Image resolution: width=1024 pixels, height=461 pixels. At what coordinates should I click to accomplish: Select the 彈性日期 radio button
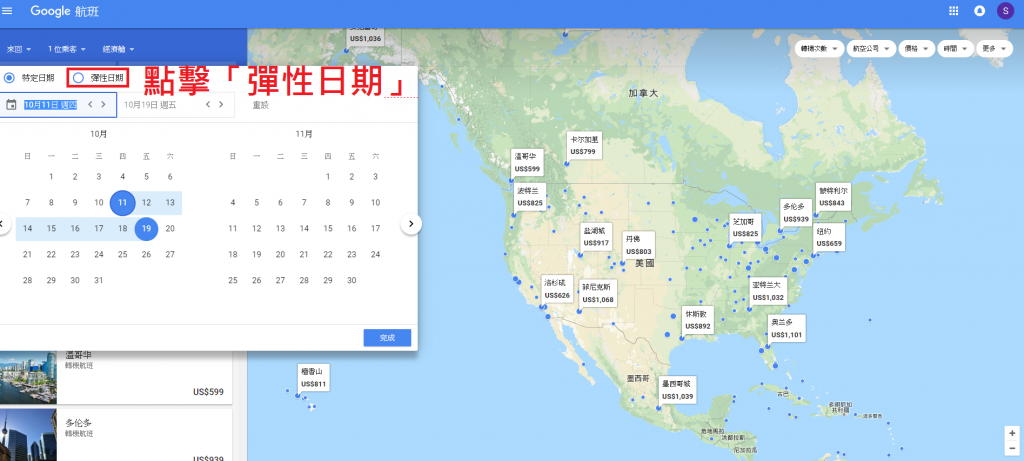[78, 78]
